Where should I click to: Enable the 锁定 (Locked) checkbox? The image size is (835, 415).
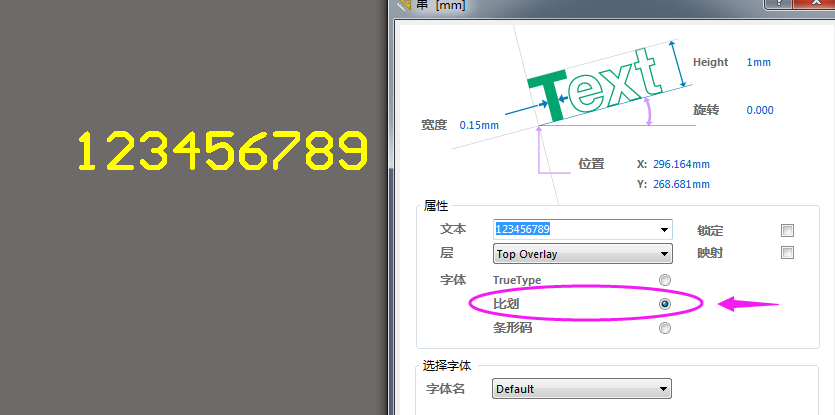pyautogui.click(x=787, y=230)
